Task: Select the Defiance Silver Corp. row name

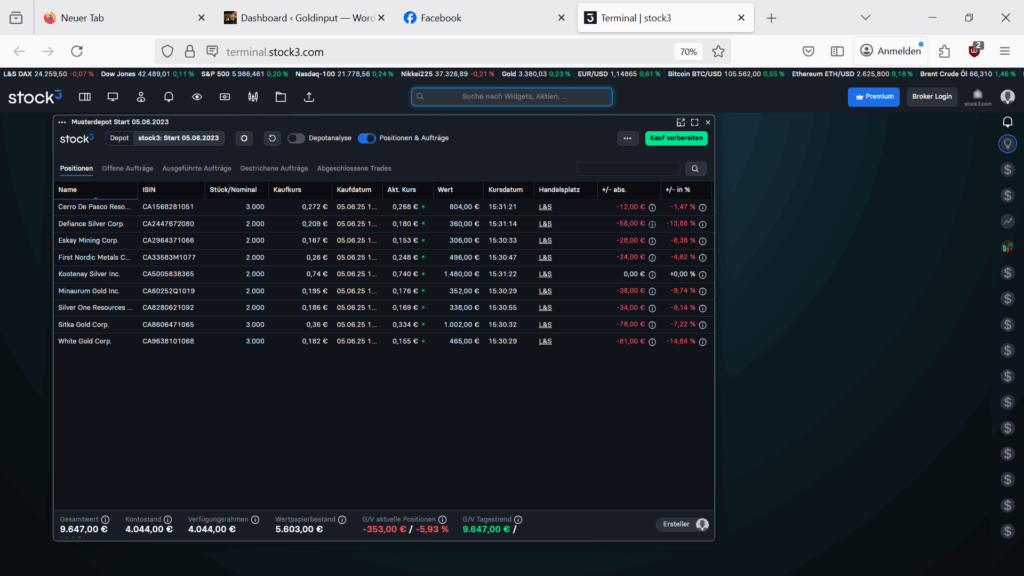Action: click(x=91, y=224)
